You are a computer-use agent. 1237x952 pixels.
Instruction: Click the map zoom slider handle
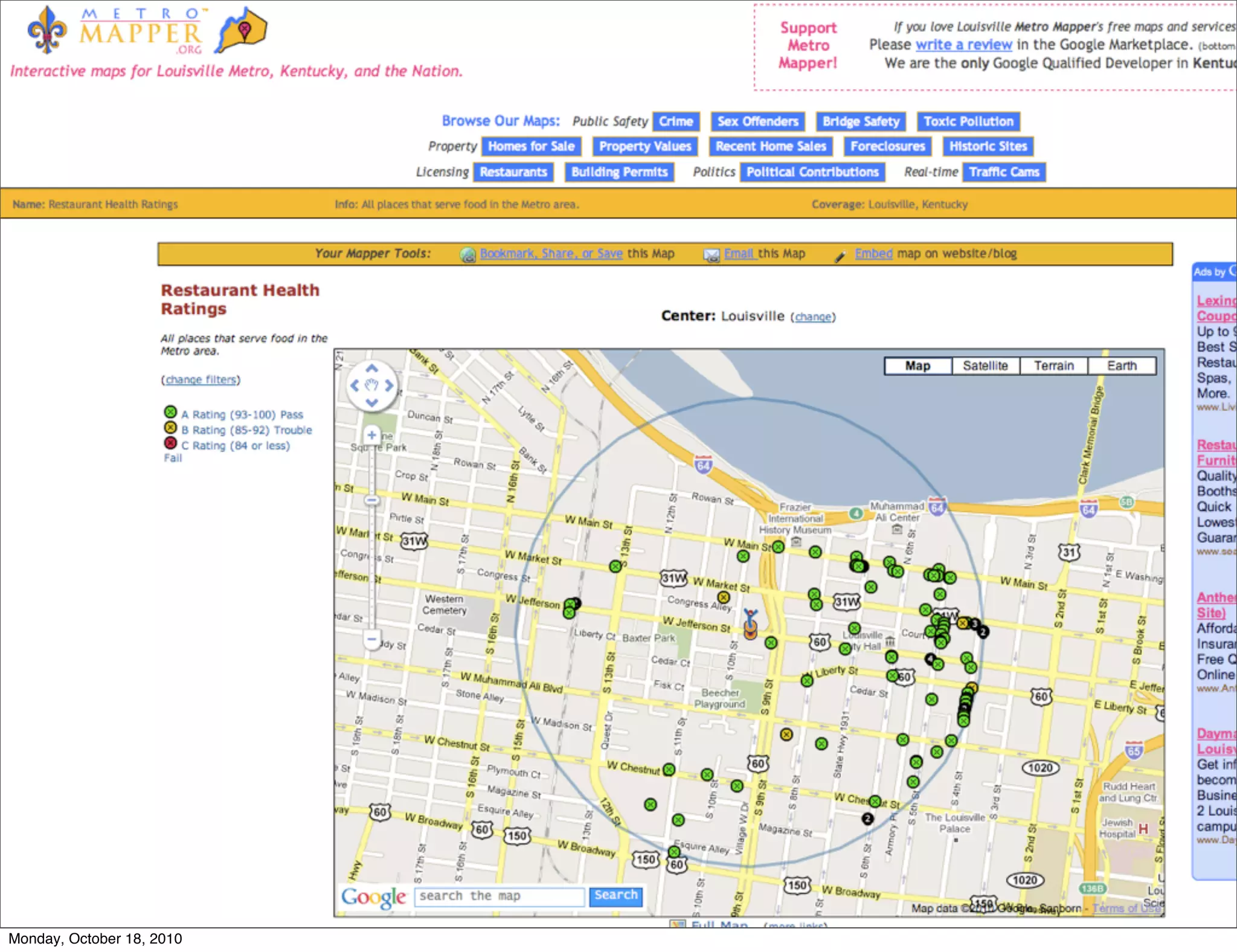(371, 500)
